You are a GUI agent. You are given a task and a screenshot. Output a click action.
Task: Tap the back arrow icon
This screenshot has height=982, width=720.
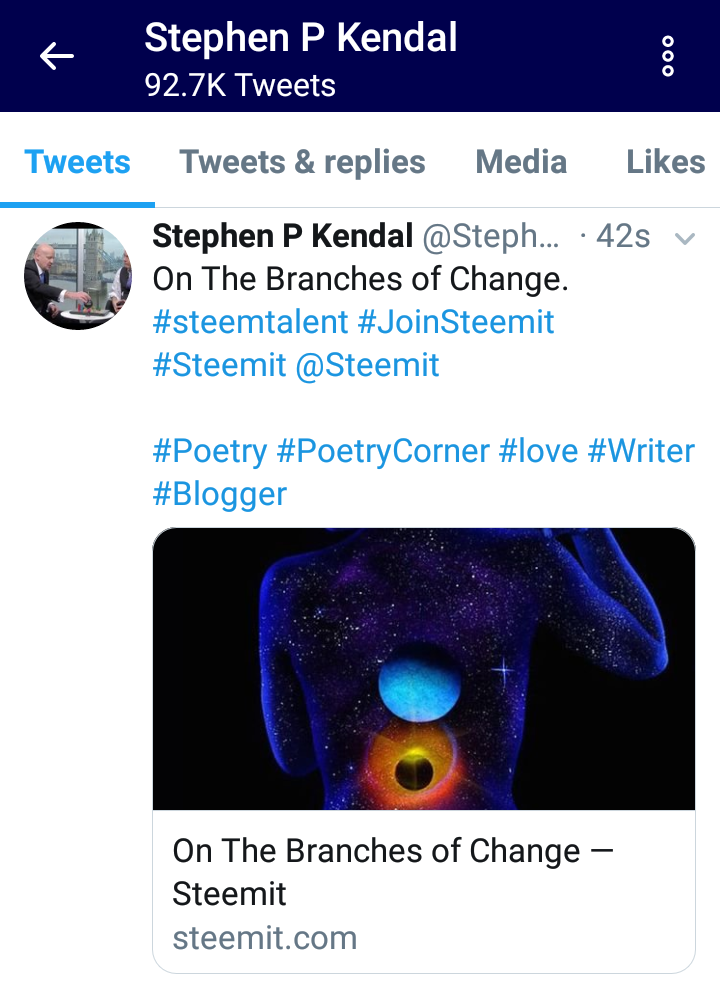(x=57, y=56)
